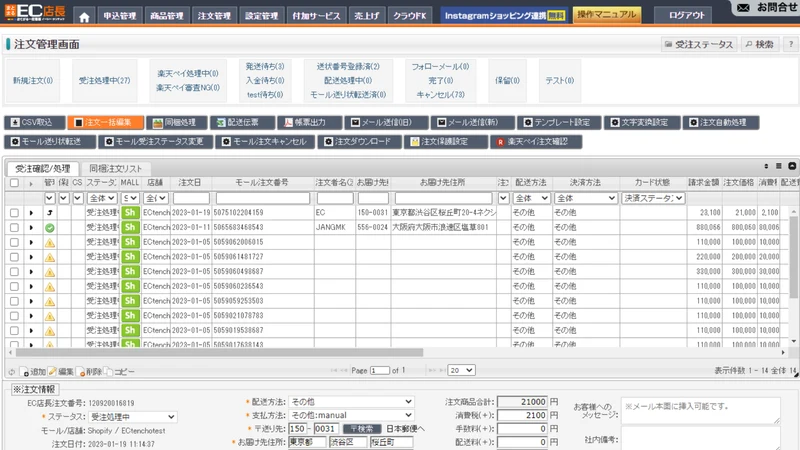Viewport: 800px width, 450px height.
Task: Open 楽天ペイ注文確認 tool
Action: click(536, 141)
